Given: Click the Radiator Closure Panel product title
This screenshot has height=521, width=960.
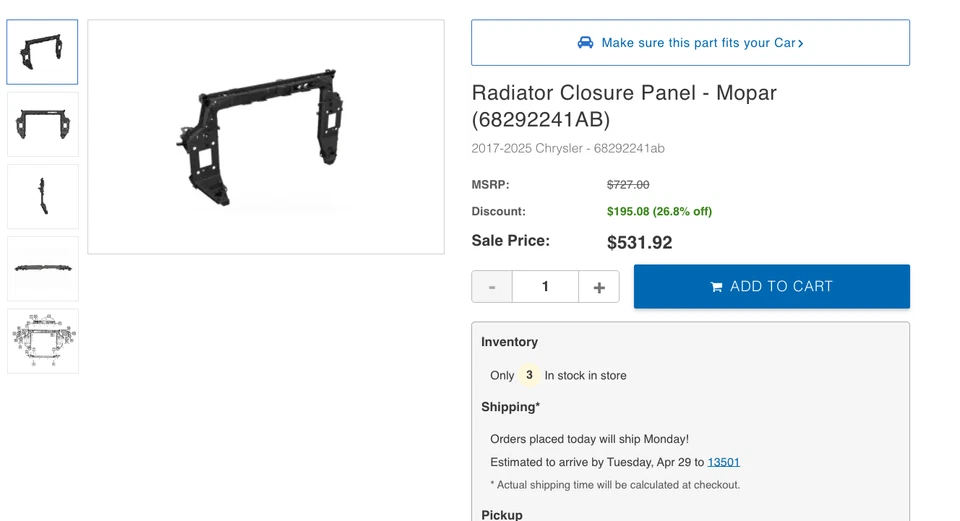Looking at the screenshot, I should [x=624, y=106].
